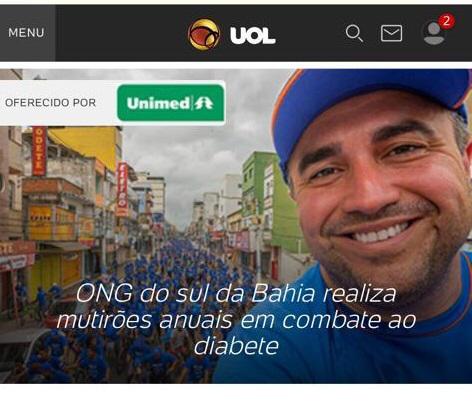Open search with the magnifier icon

[354, 33]
